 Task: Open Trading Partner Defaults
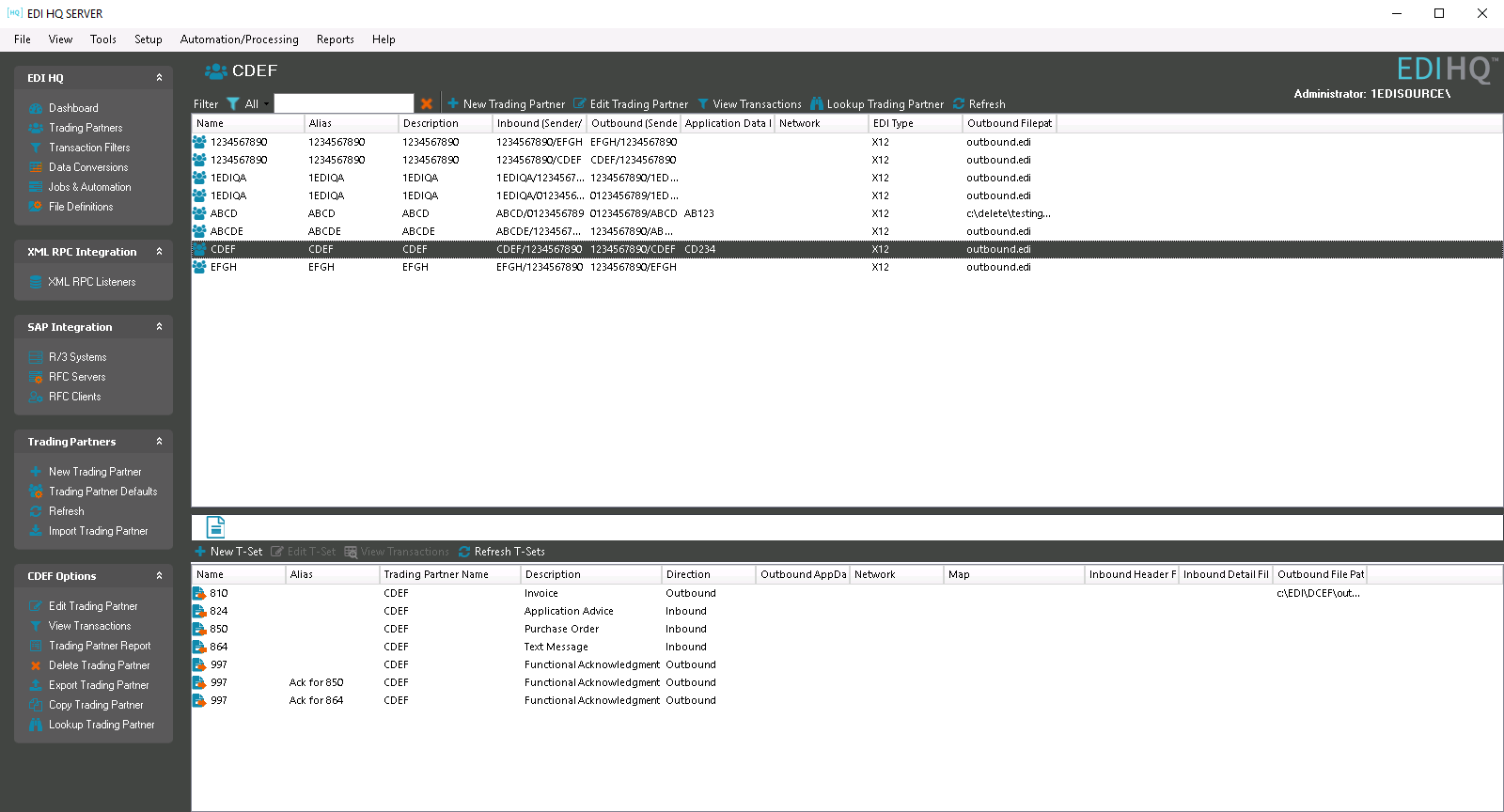tap(103, 492)
